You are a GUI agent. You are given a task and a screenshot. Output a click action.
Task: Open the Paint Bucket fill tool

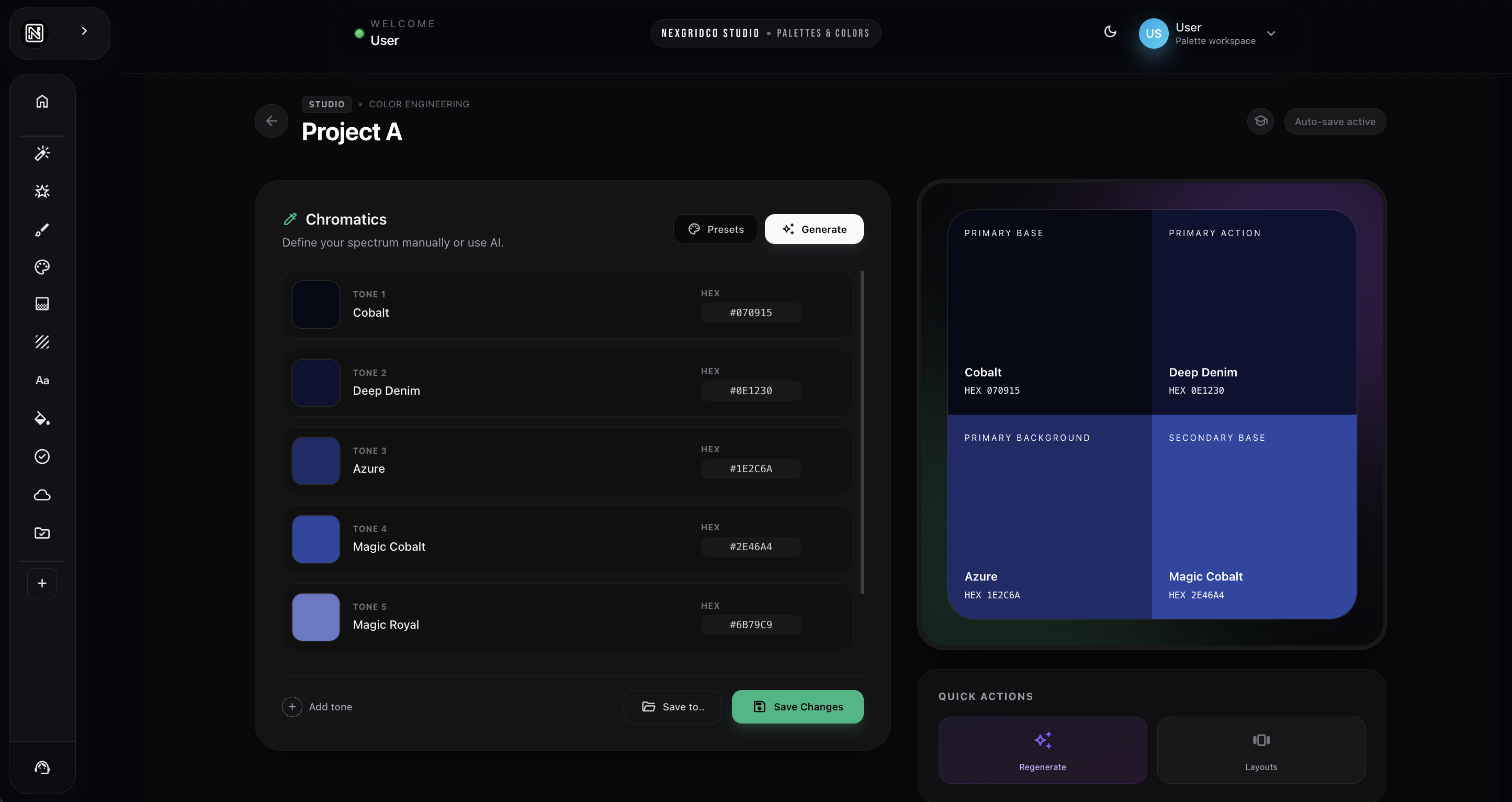(42, 419)
